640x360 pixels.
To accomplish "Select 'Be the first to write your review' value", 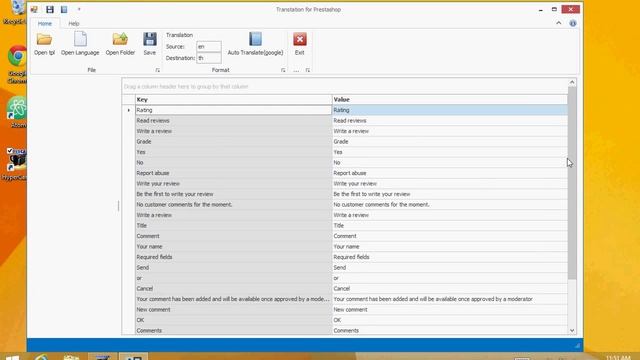I will pos(449,194).
